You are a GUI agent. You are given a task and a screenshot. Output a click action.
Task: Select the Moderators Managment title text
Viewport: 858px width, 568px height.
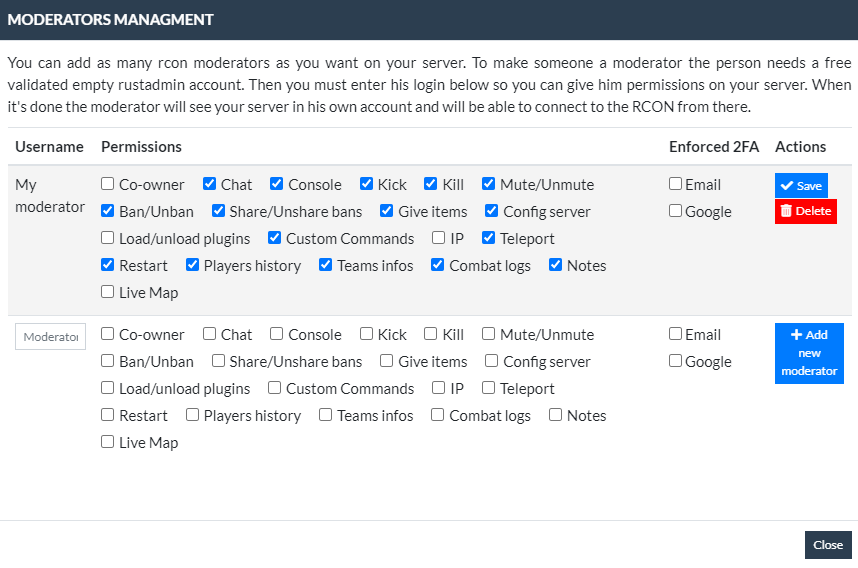tap(110, 20)
